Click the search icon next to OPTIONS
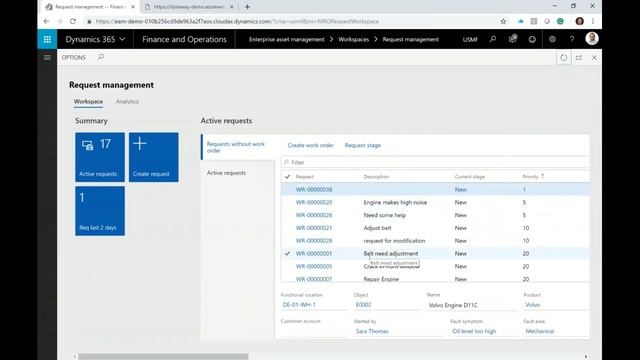The height and width of the screenshot is (360, 640). click(x=101, y=57)
